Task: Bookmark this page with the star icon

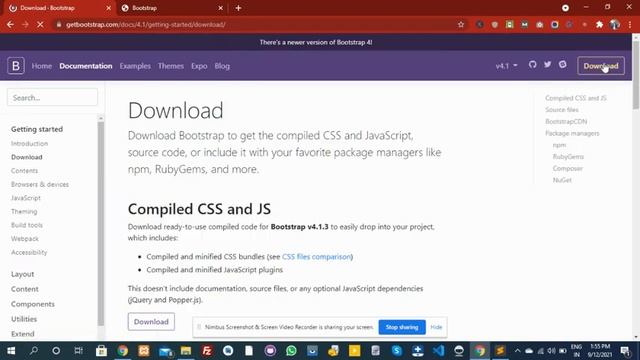Action: (x=461, y=24)
